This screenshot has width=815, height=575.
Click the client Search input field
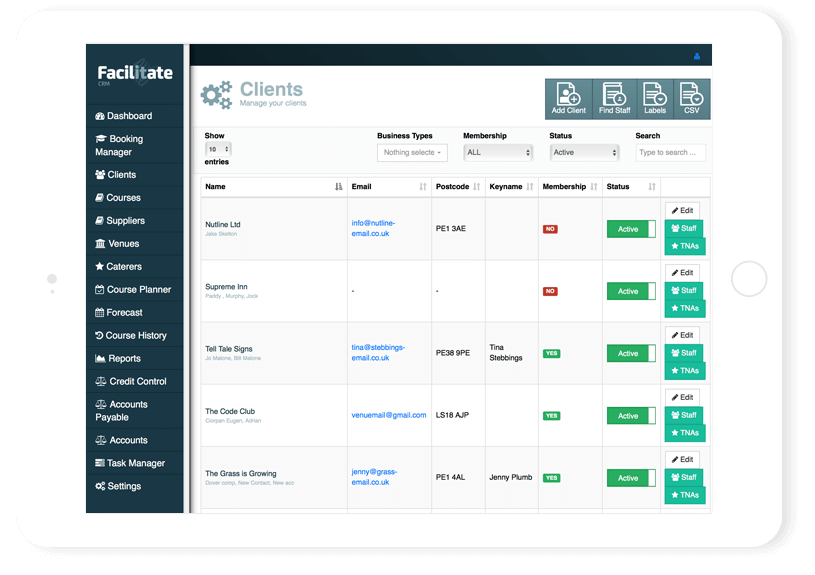pos(671,153)
